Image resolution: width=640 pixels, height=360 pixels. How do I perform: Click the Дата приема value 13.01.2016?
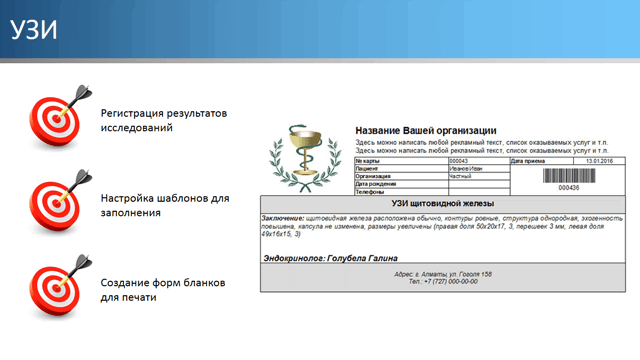click(599, 161)
